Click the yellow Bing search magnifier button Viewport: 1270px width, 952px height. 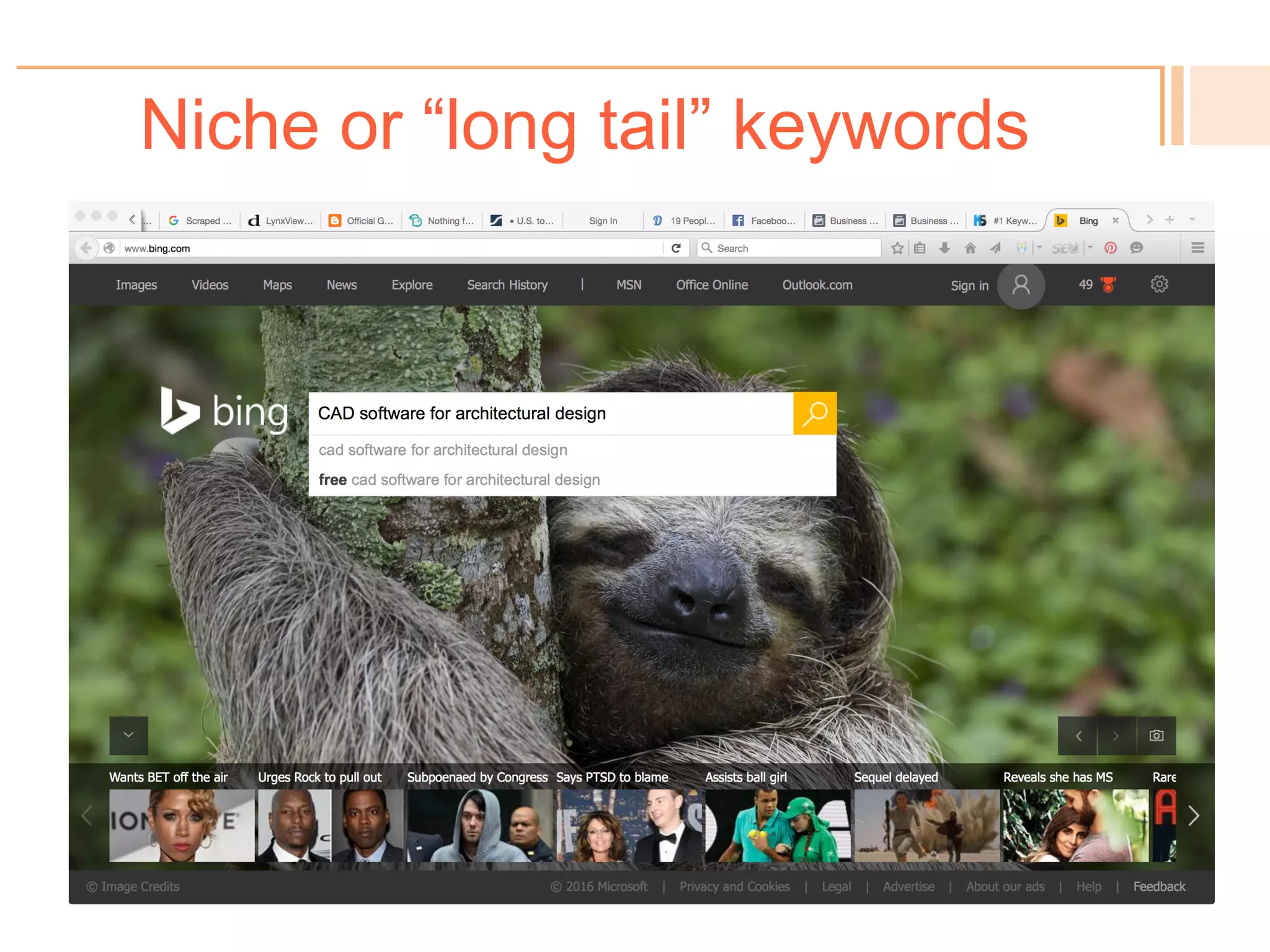click(815, 413)
